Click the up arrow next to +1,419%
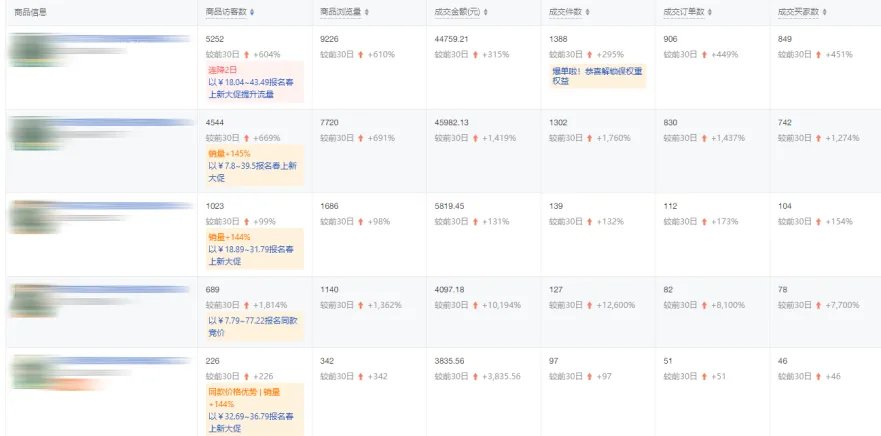This screenshot has height=436, width=881. pyautogui.click(x=475, y=138)
